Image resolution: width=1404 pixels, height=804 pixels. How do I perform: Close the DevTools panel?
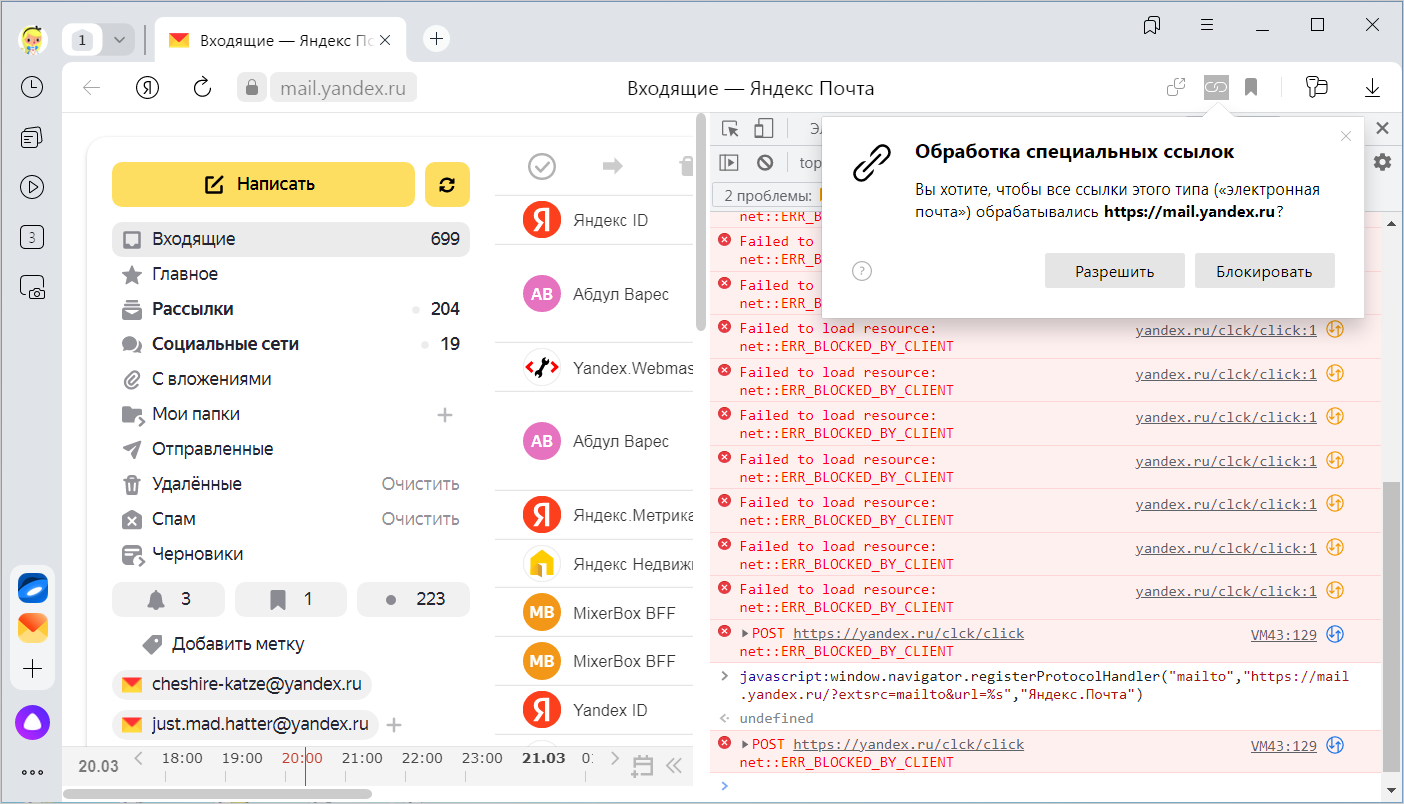click(x=1383, y=128)
